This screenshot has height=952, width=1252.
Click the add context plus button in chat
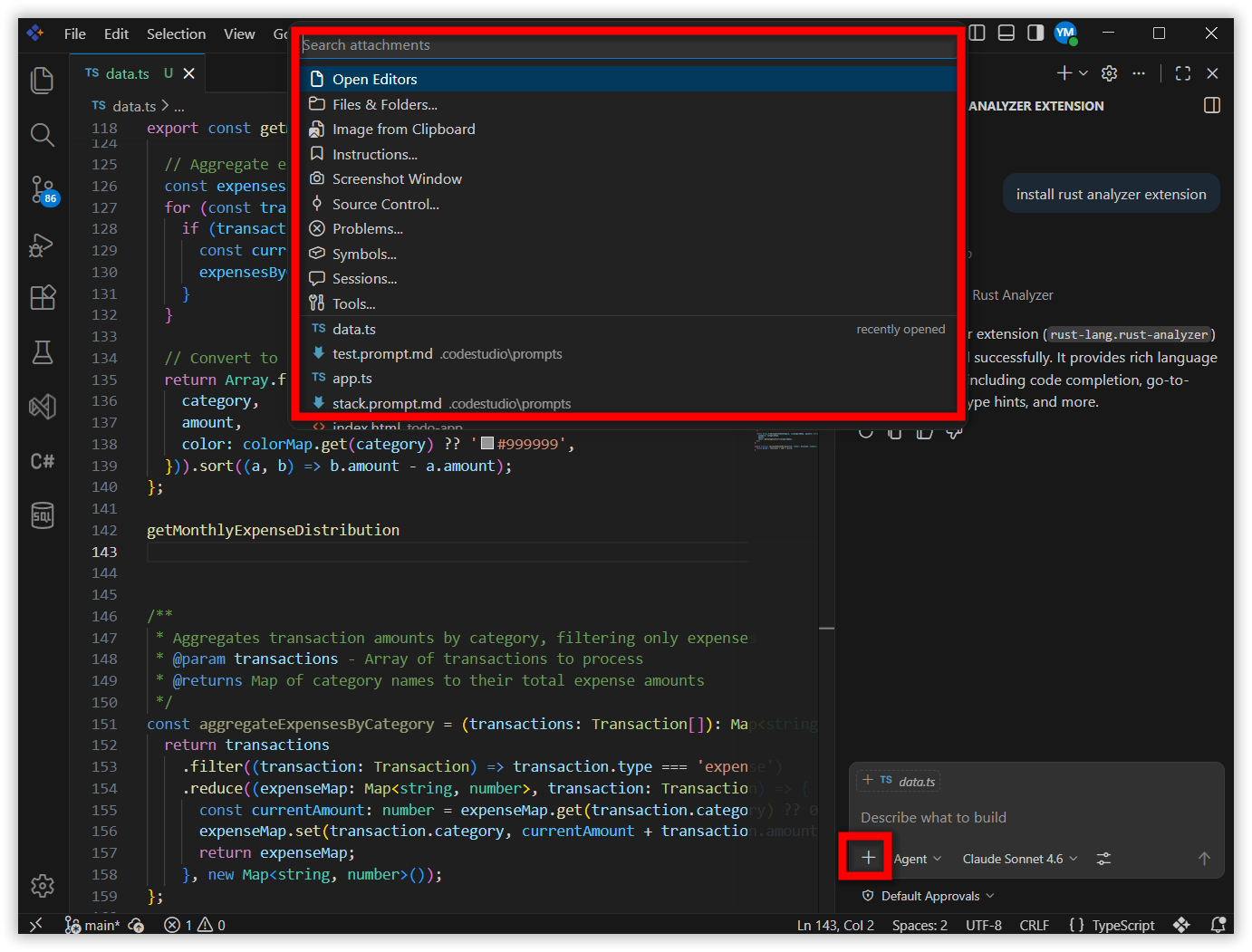868,857
